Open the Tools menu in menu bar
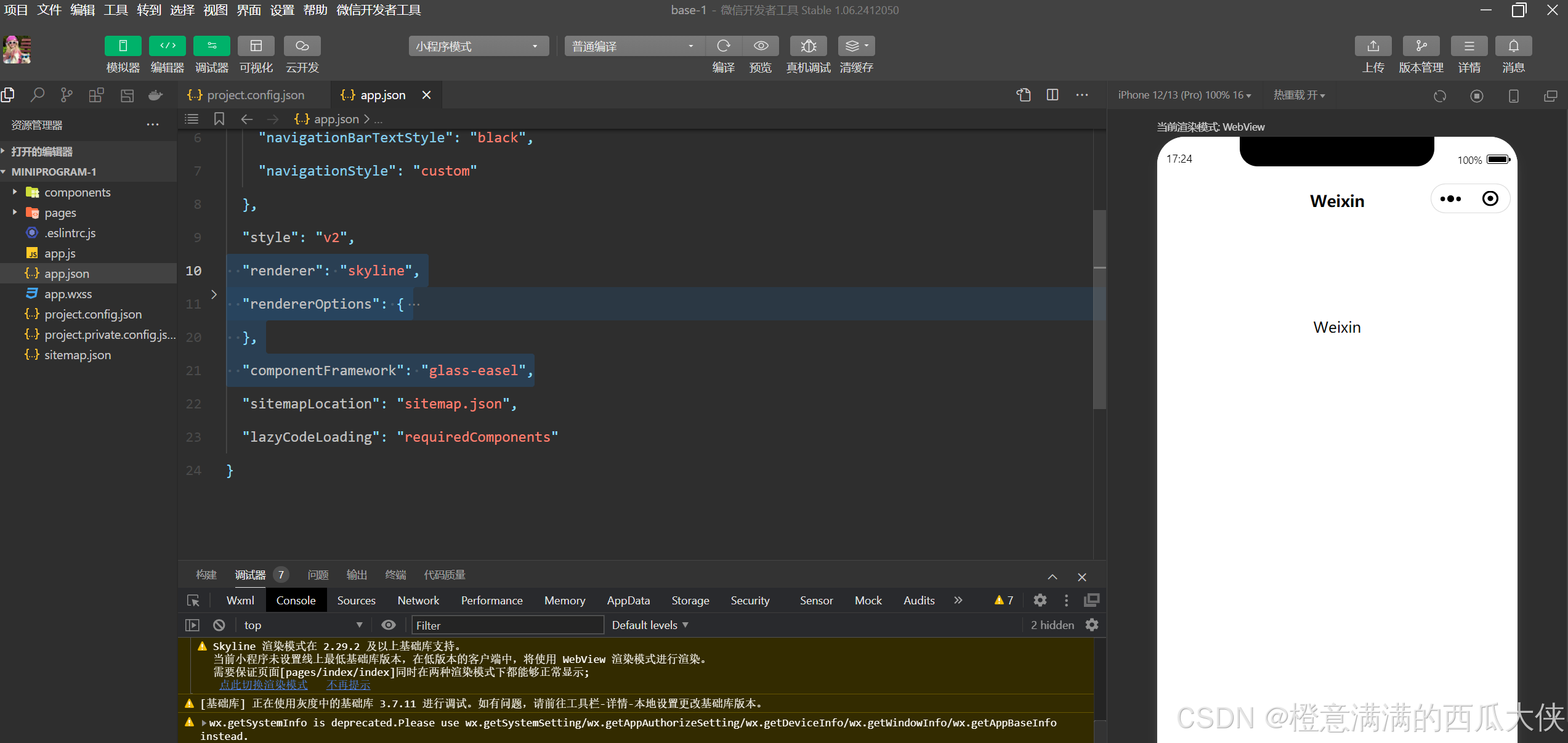The width and height of the screenshot is (1568, 743). [x=115, y=10]
